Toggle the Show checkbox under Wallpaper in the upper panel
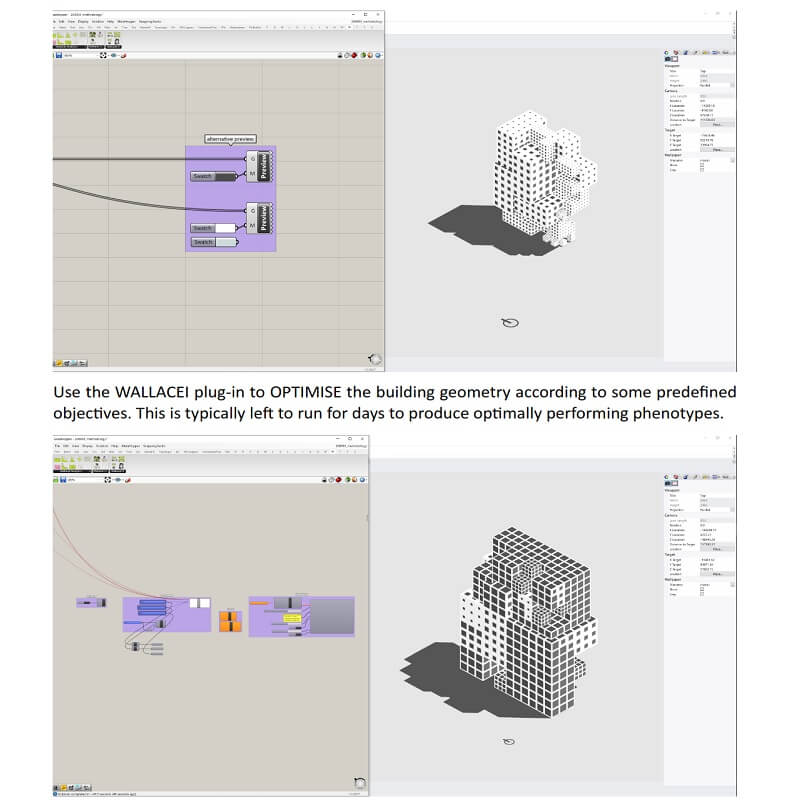Screen dimensions: 800x800 [702, 165]
